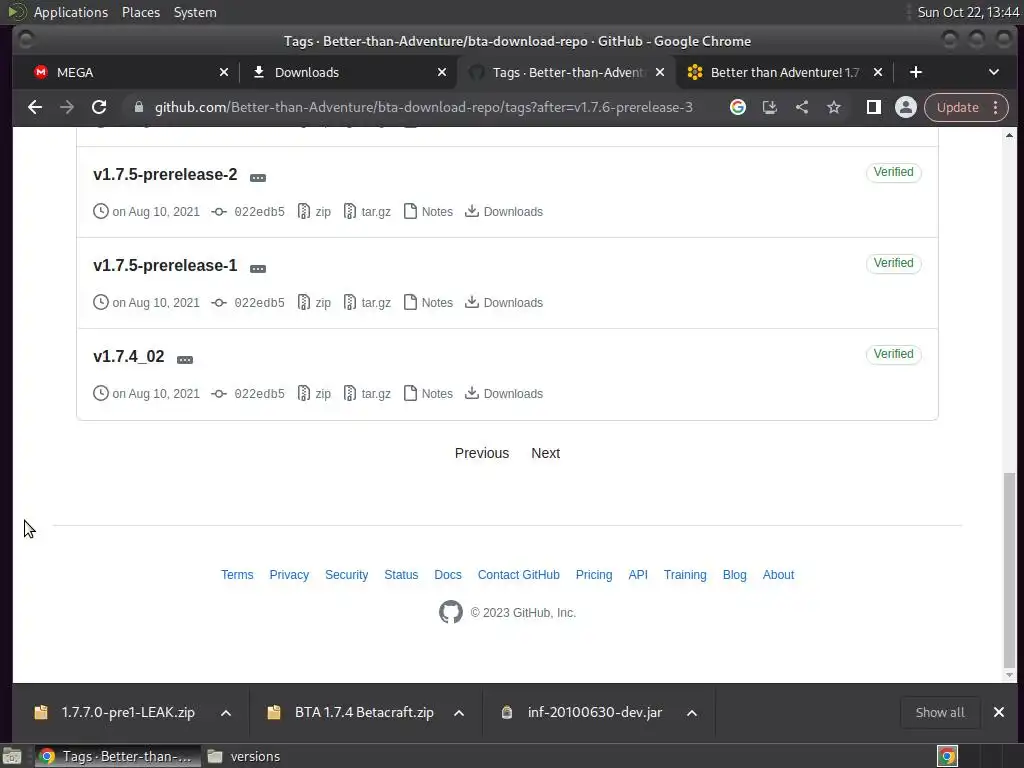This screenshot has width=1024, height=768.
Task: Expand the ellipsis next to v1.7.5-prerelease-2
Action: (x=258, y=178)
